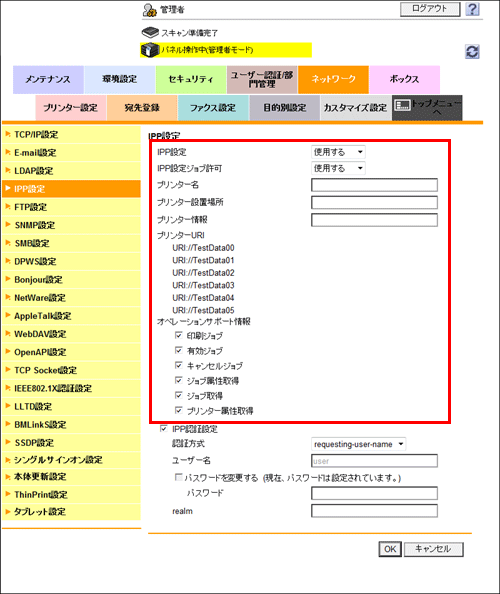Image resolution: width=500 pixels, height=594 pixels.
Task: Click the scanner status icon
Action: 150,33
